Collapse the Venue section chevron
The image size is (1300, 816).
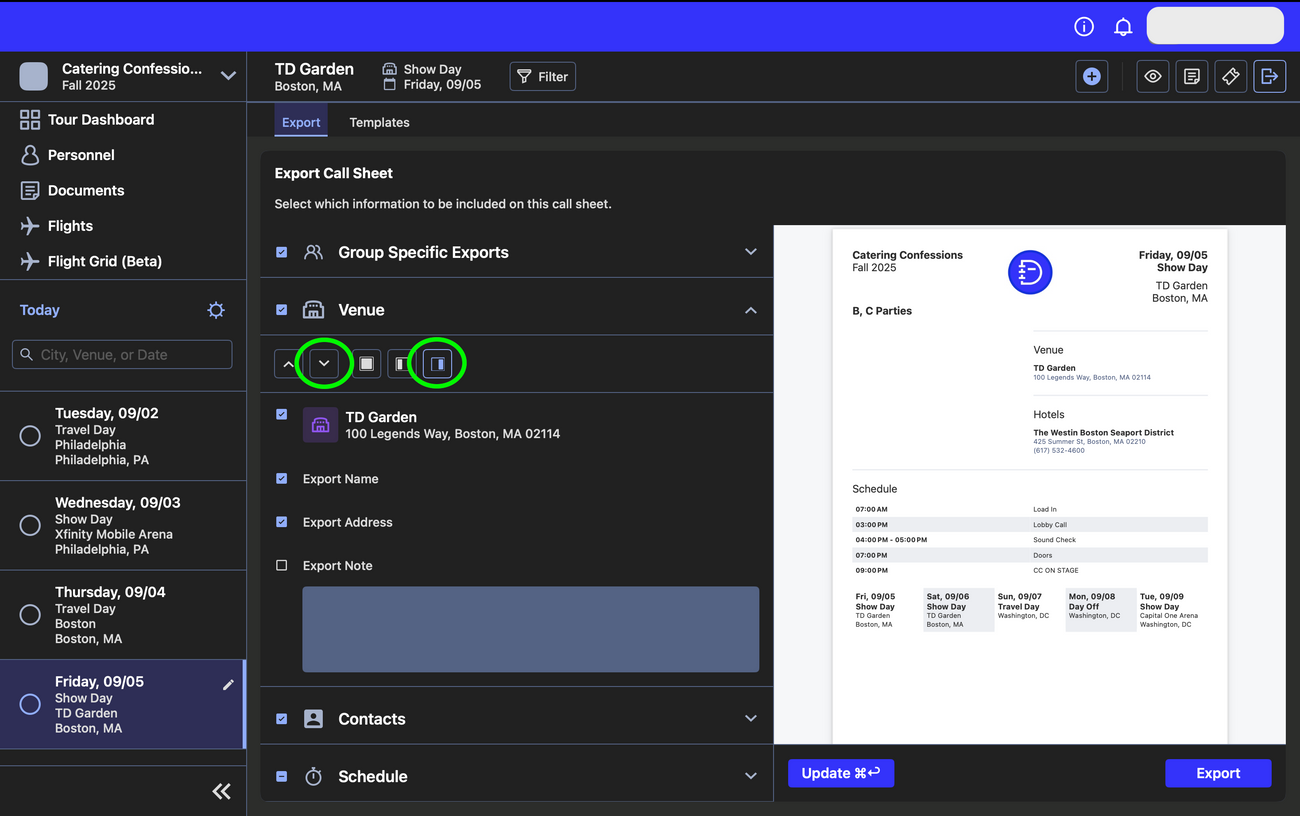pos(751,310)
